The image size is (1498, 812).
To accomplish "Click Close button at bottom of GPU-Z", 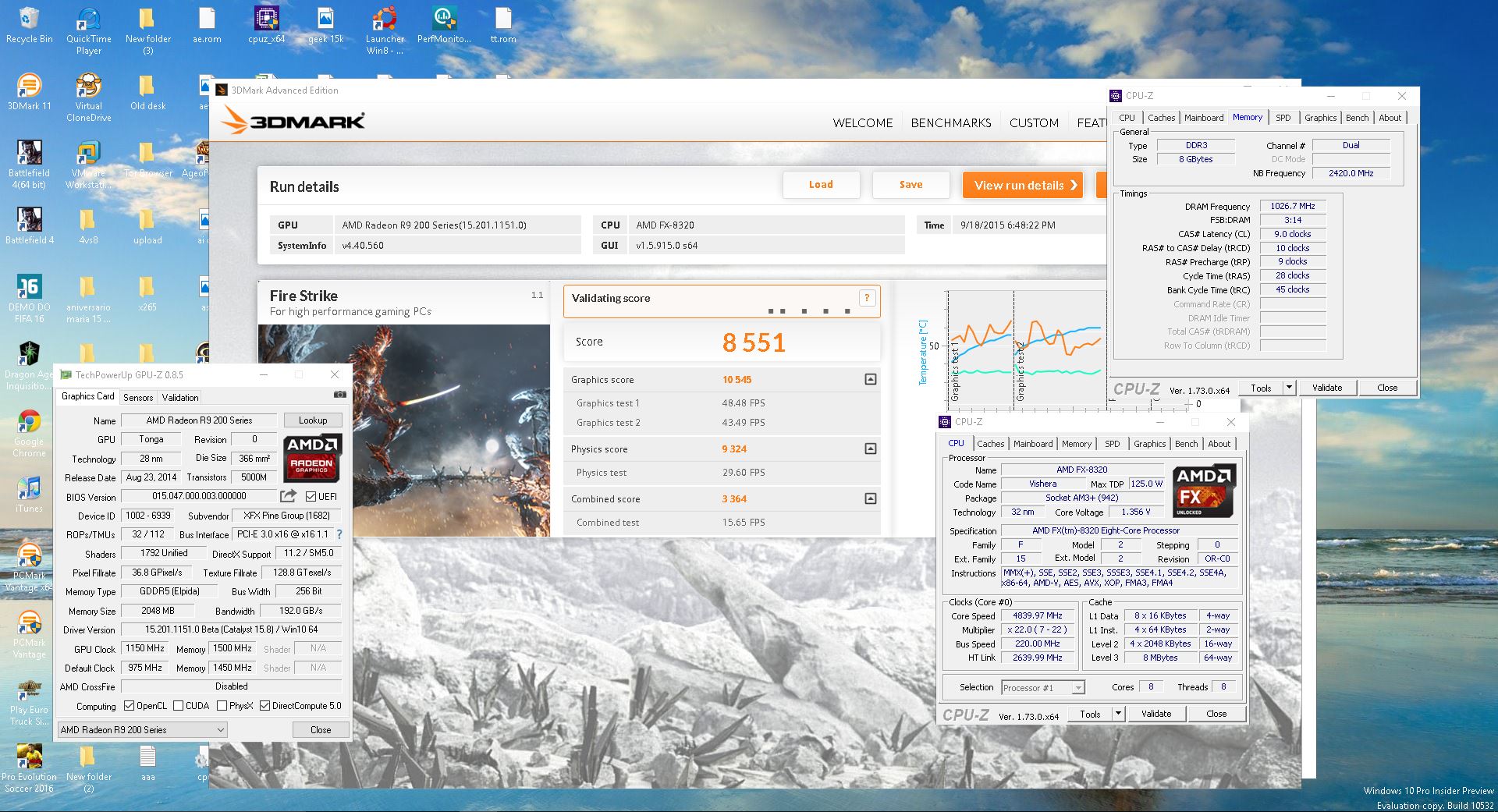I will pos(321,730).
